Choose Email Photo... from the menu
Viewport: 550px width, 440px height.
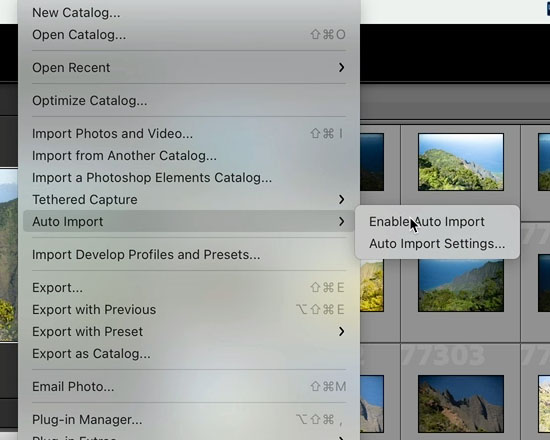coord(189,387)
